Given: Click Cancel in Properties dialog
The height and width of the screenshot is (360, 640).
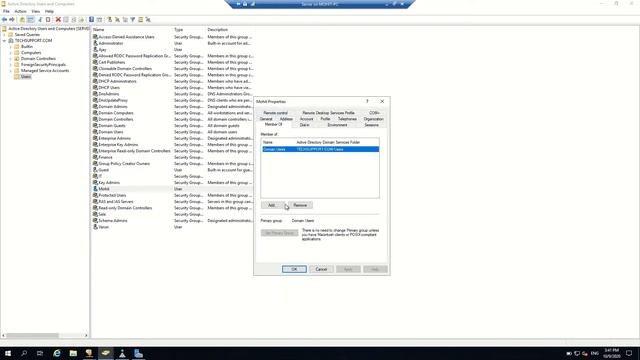Looking at the screenshot, I should [321, 269].
